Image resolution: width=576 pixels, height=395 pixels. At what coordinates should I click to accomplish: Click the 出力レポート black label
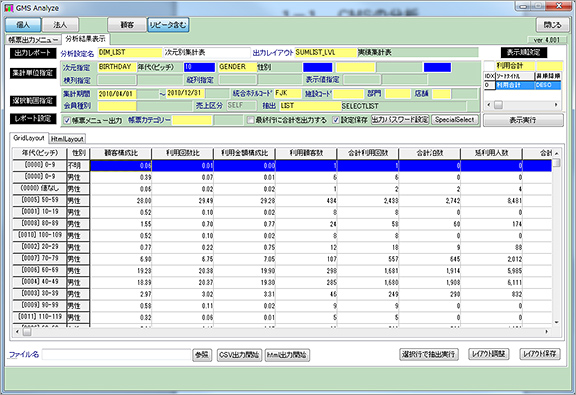point(33,53)
